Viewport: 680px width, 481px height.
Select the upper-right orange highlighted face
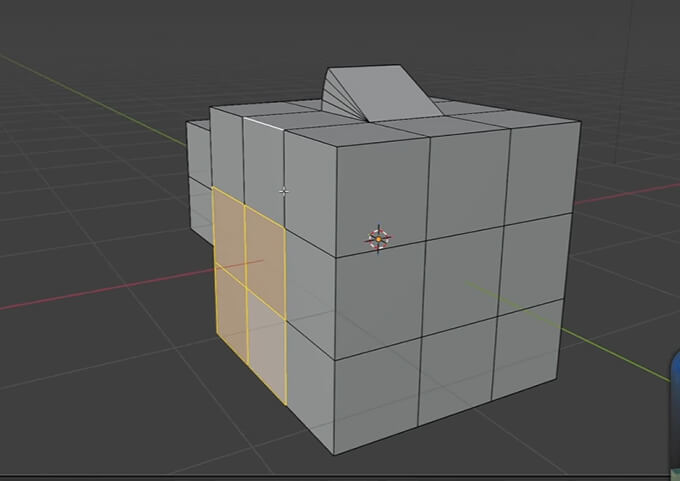coord(265,238)
